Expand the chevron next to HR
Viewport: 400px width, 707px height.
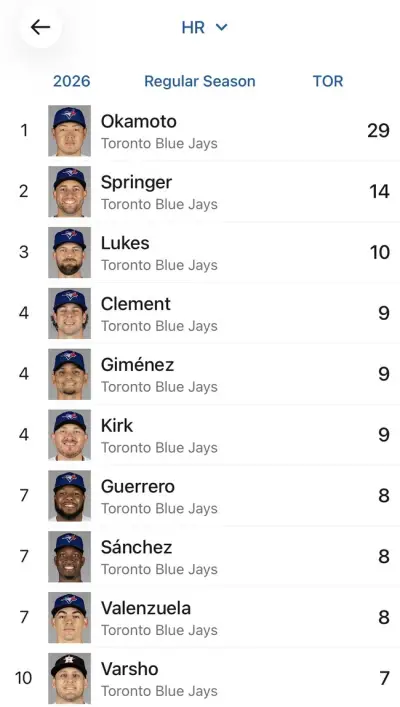221,28
